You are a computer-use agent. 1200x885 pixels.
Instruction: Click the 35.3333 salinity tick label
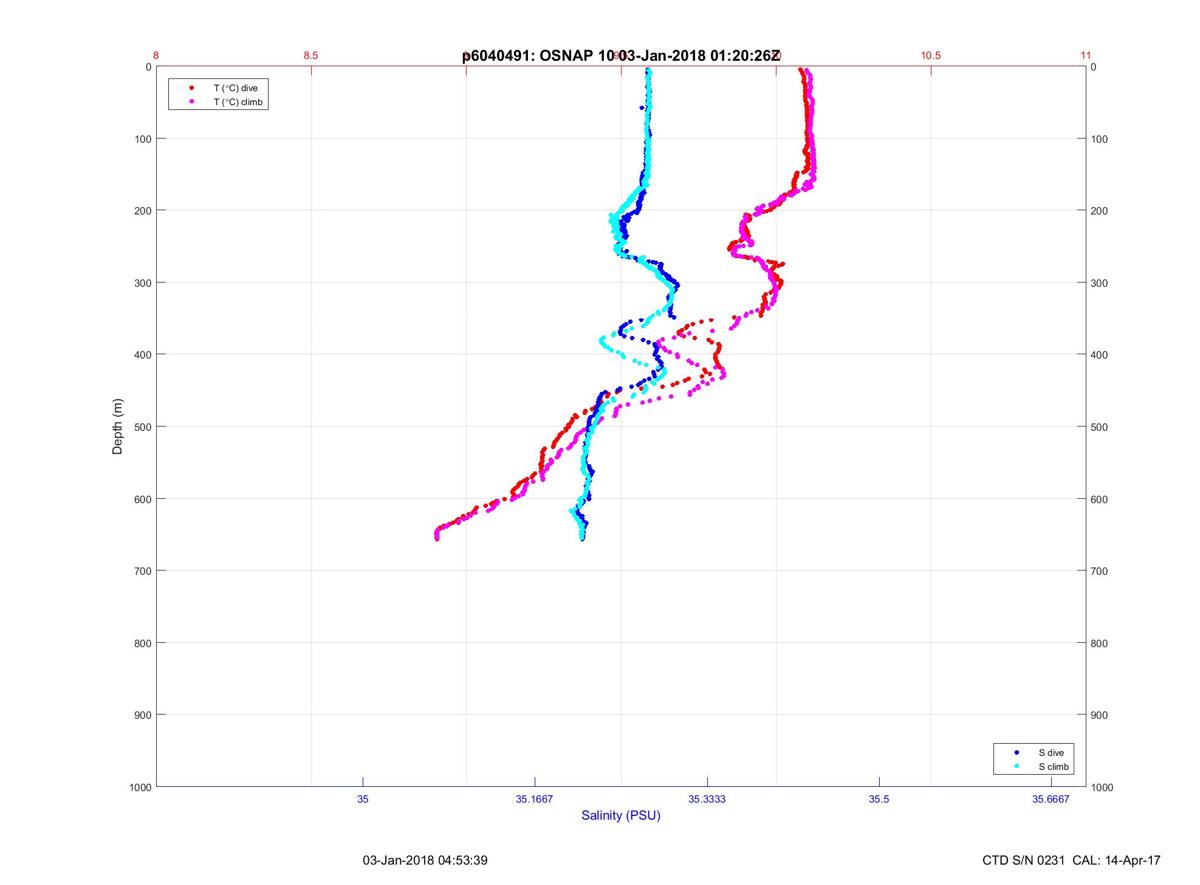(707, 800)
